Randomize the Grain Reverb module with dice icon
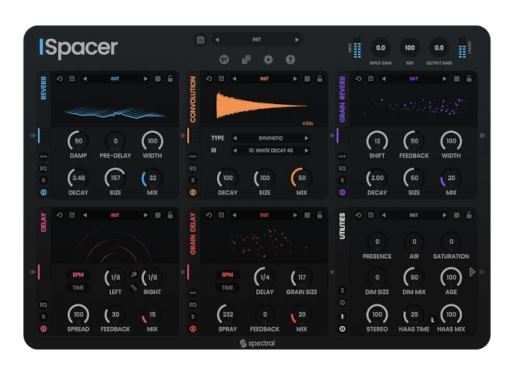Image resolution: width=514 pixels, height=375 pixels. click(456, 79)
